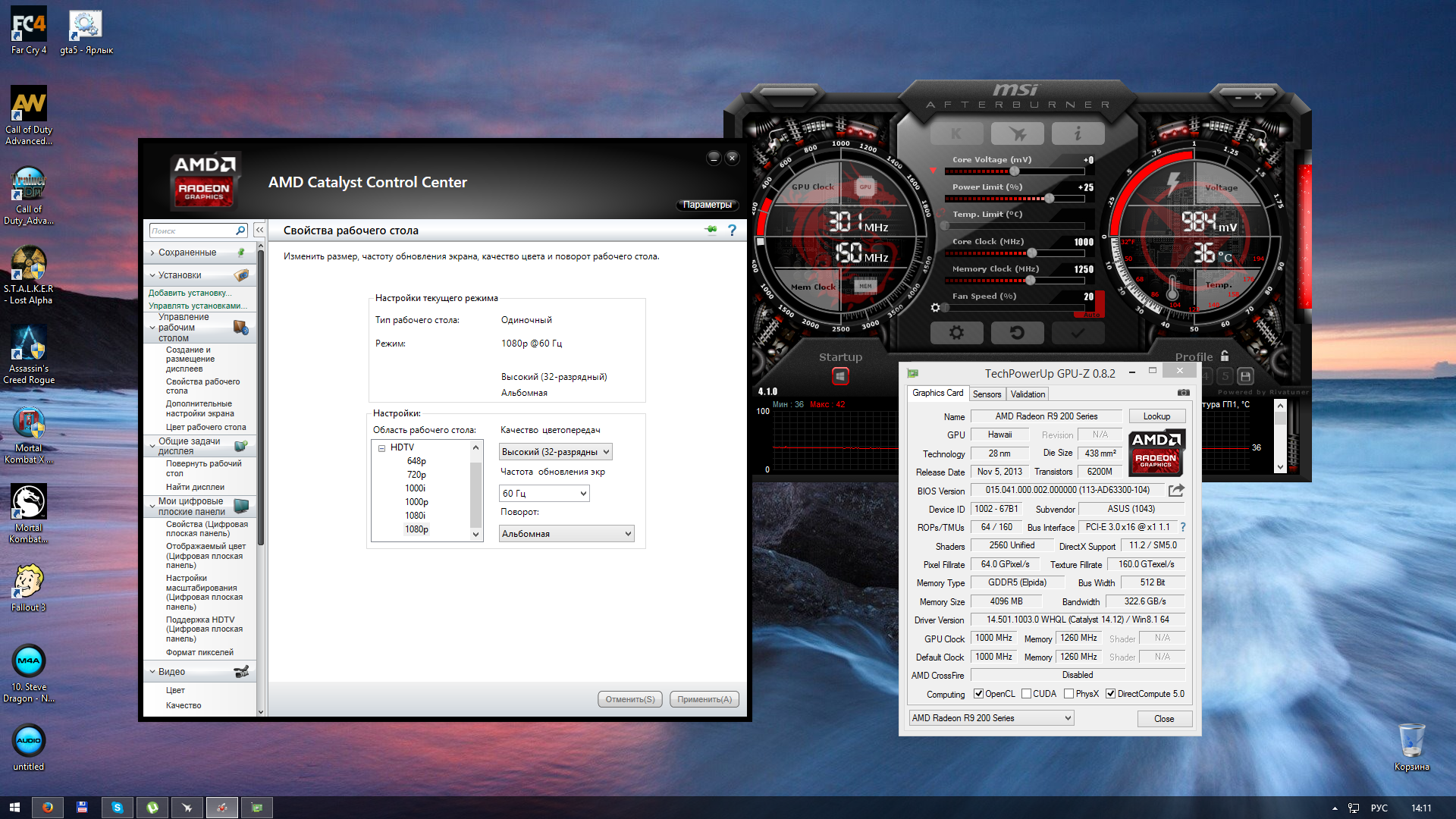Click Afterburner reset-to-defaults arrow button
This screenshot has height=819, width=1456.
click(1017, 332)
